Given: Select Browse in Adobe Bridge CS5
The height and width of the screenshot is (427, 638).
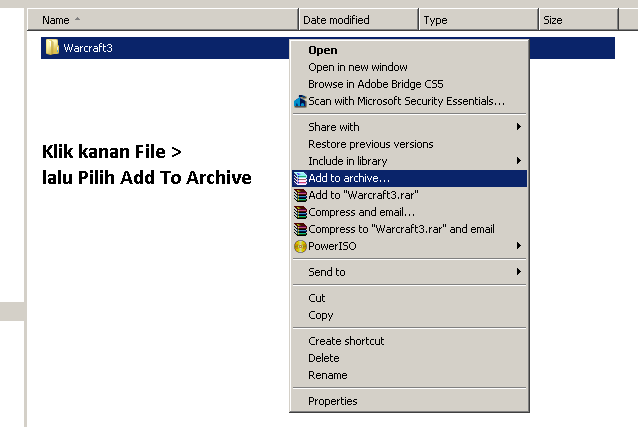Looking at the screenshot, I should coord(409,84).
